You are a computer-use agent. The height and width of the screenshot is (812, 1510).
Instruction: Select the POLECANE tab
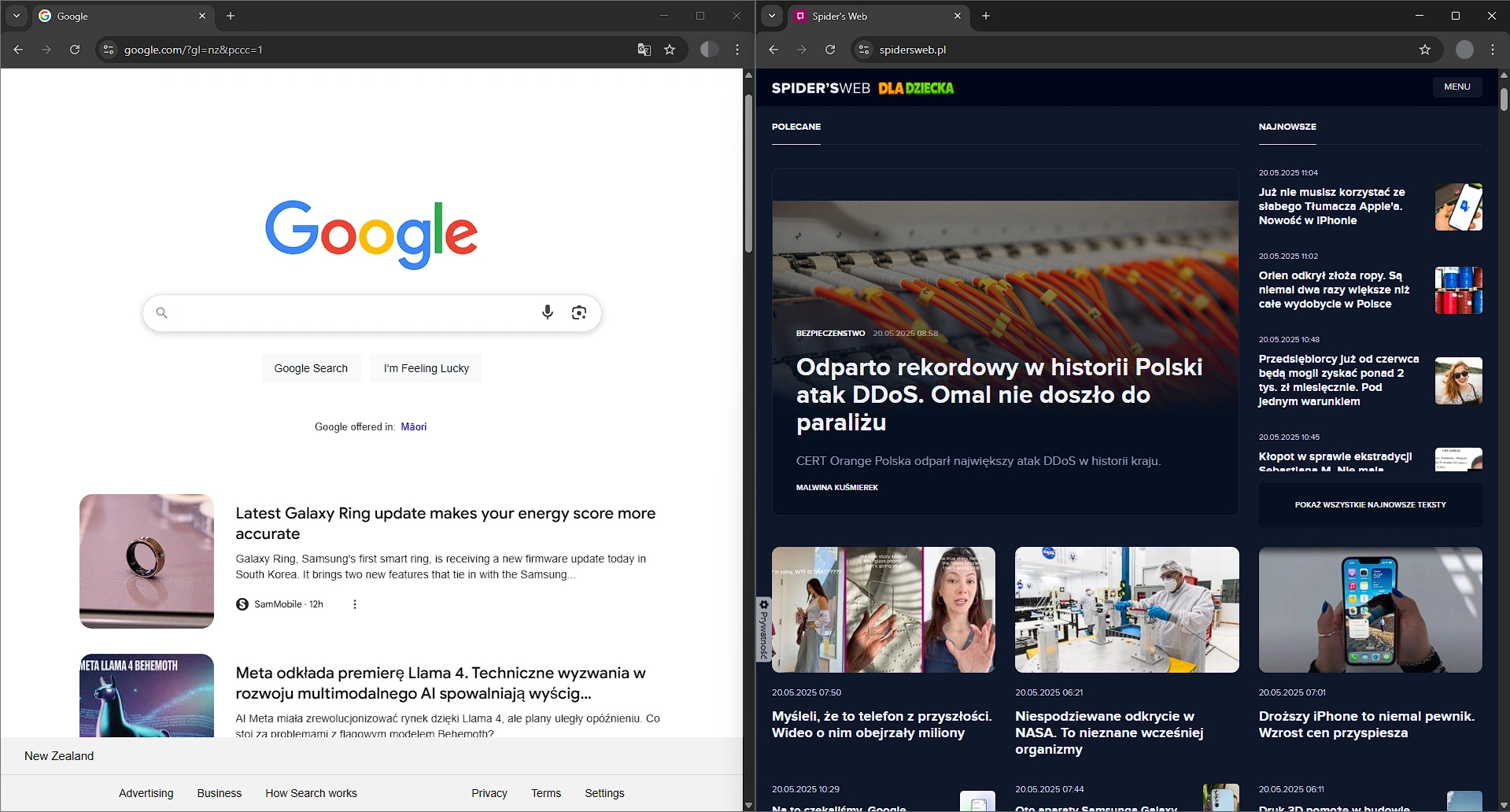(x=796, y=127)
